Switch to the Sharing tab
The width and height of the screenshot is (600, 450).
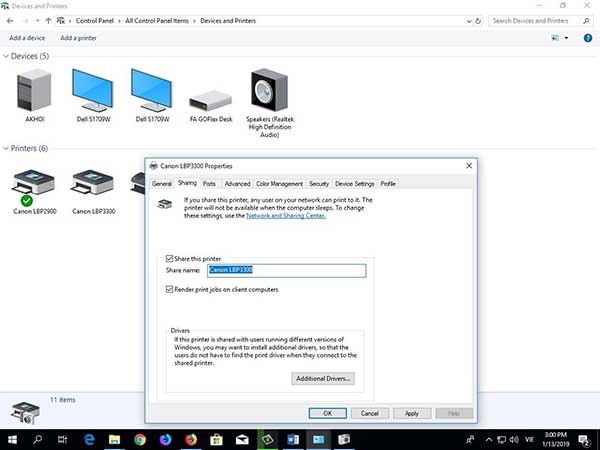point(187,183)
